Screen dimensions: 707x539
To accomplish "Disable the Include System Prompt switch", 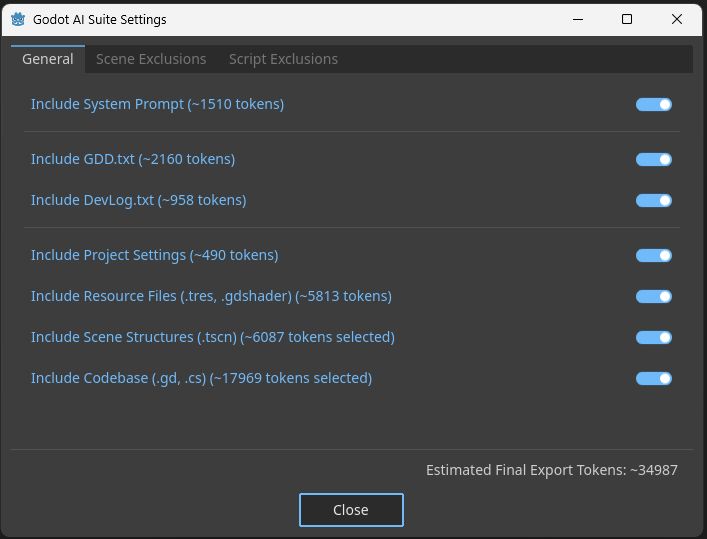I will pos(654,105).
